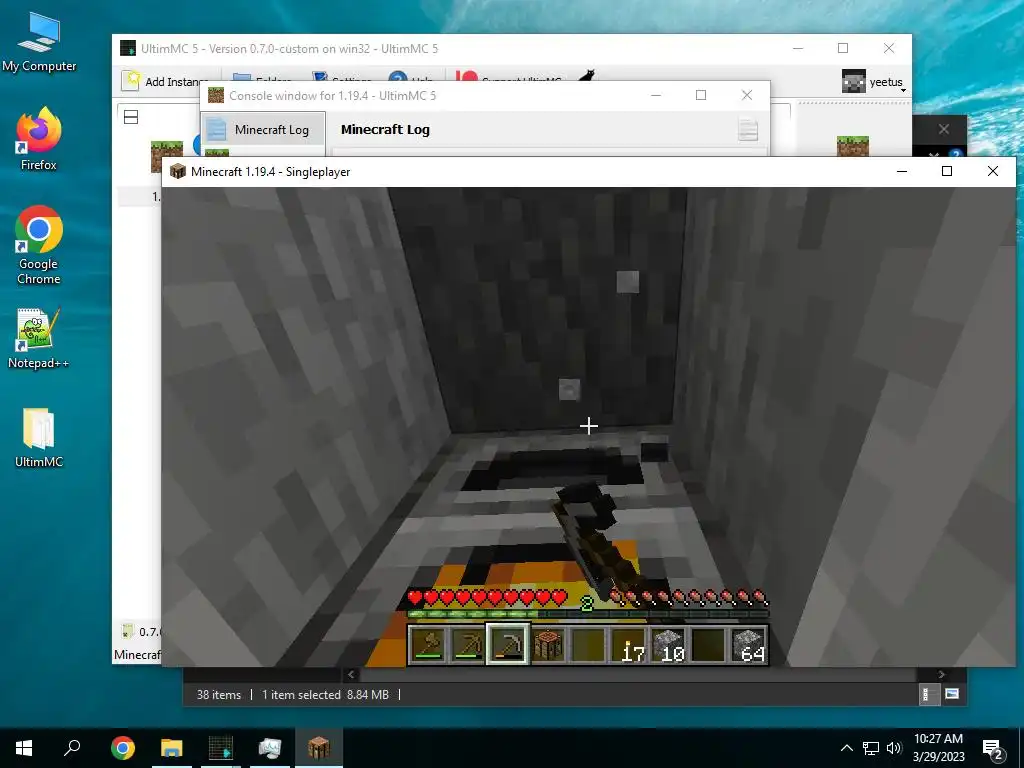
Task: Click the yeetus account avatar head
Action: coord(853,81)
